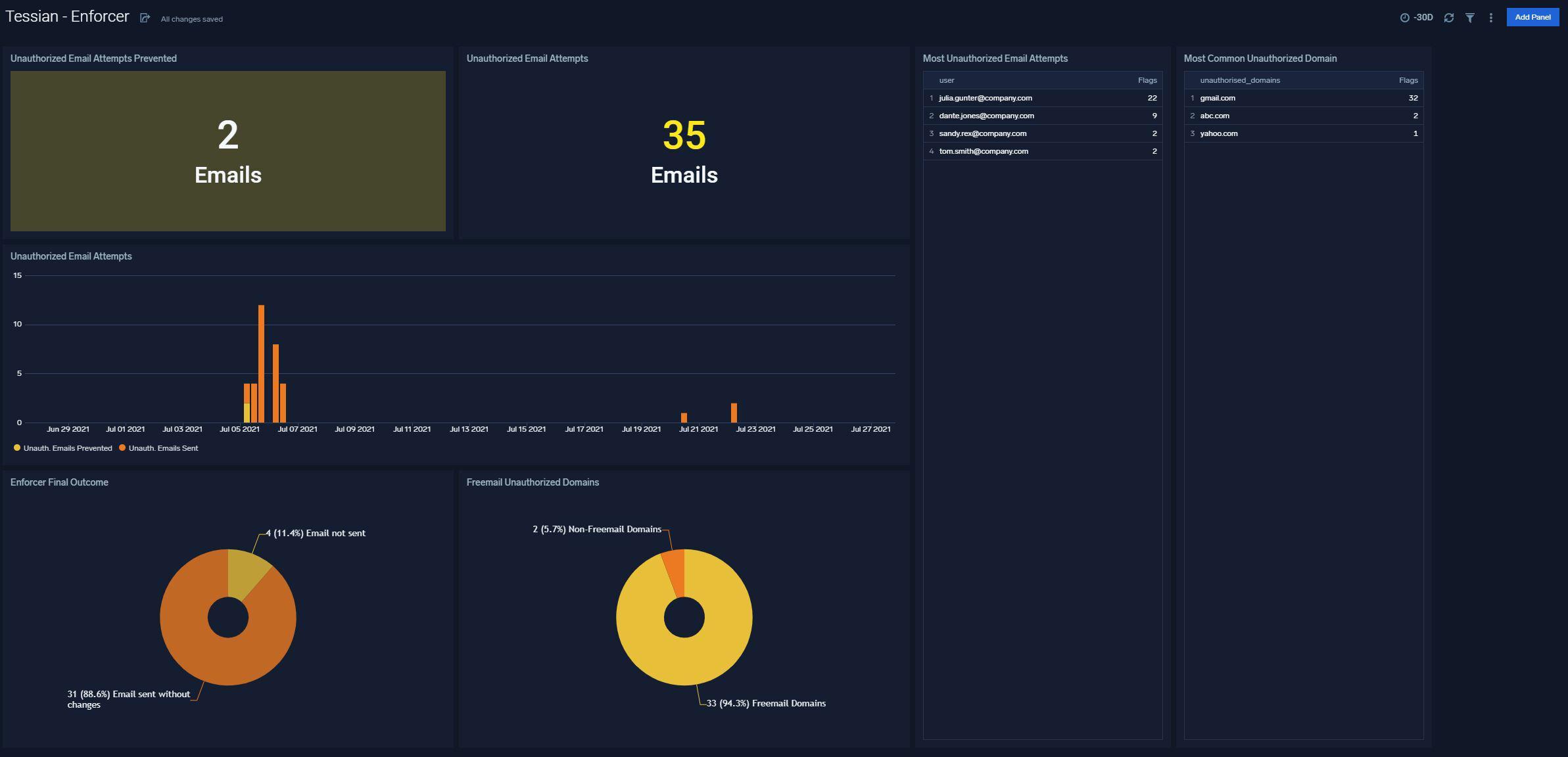The width and height of the screenshot is (1568, 757).
Task: Click the dashboard refresh icon
Action: (x=1448, y=18)
